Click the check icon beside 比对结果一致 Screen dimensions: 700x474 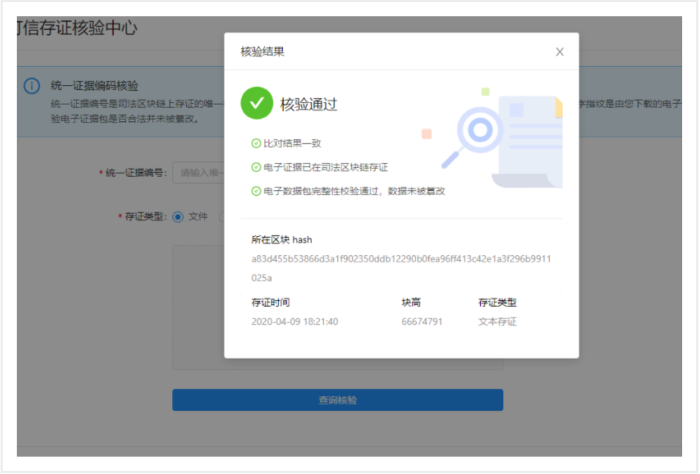pyautogui.click(x=256, y=144)
